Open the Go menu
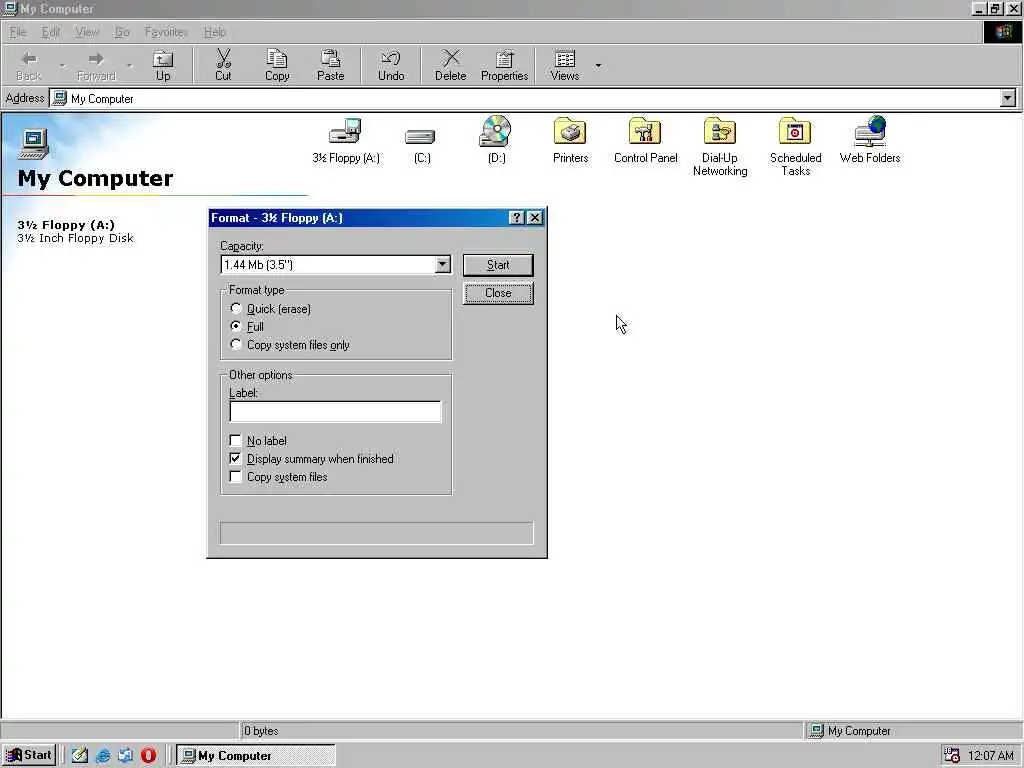The image size is (1024, 768). (122, 32)
